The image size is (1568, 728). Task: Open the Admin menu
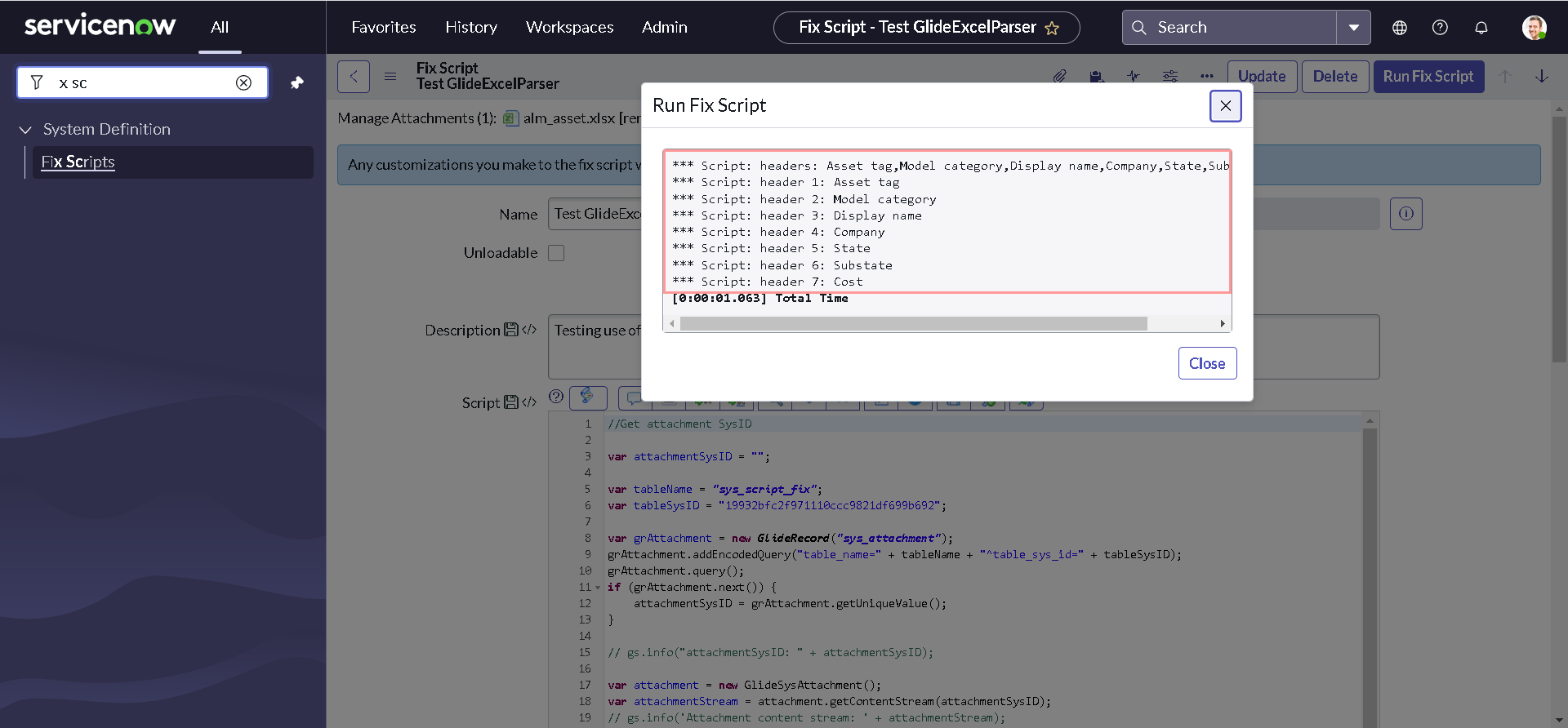(x=665, y=28)
